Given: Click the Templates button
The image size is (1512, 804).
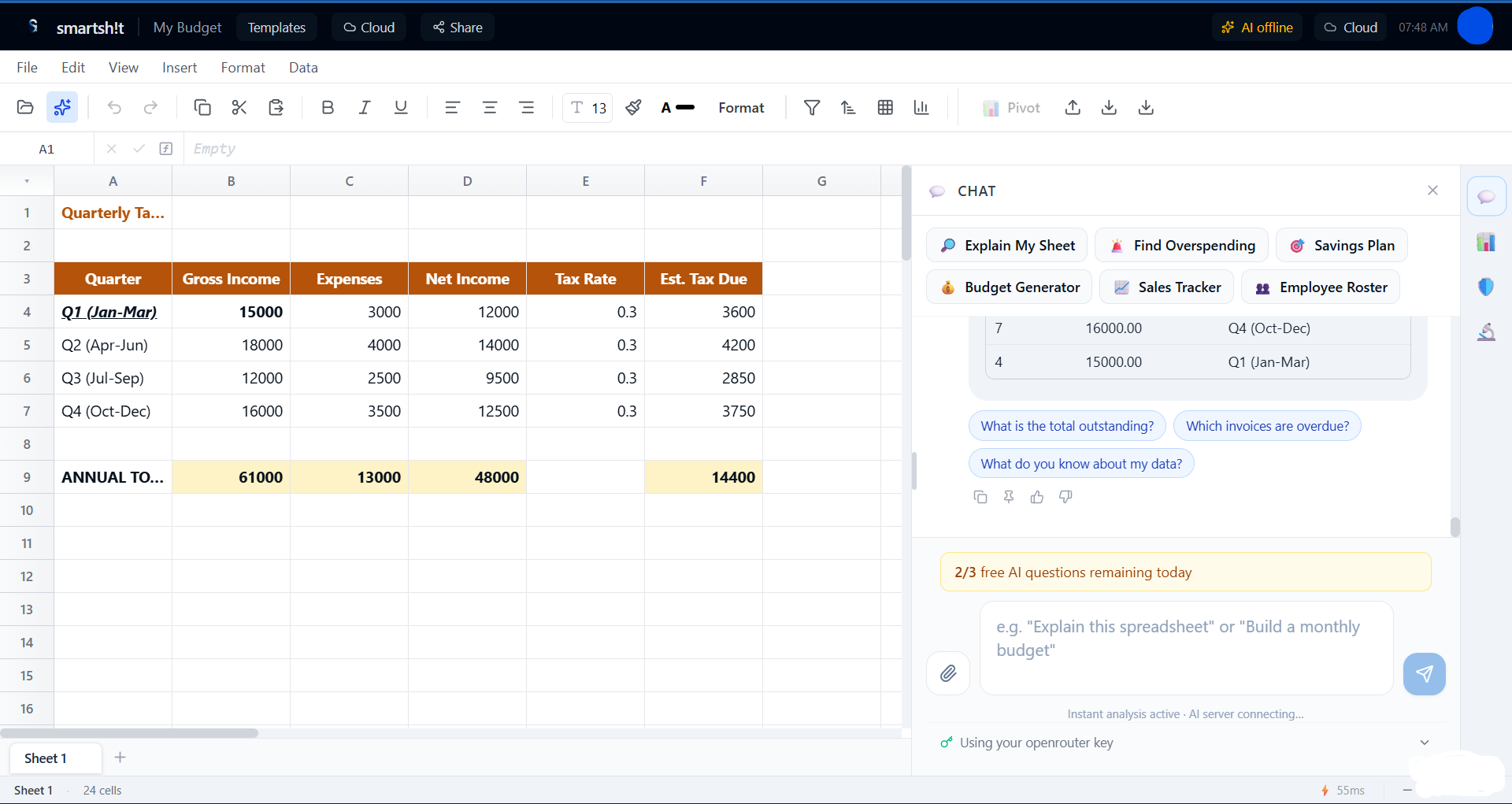Looking at the screenshot, I should pos(276,28).
